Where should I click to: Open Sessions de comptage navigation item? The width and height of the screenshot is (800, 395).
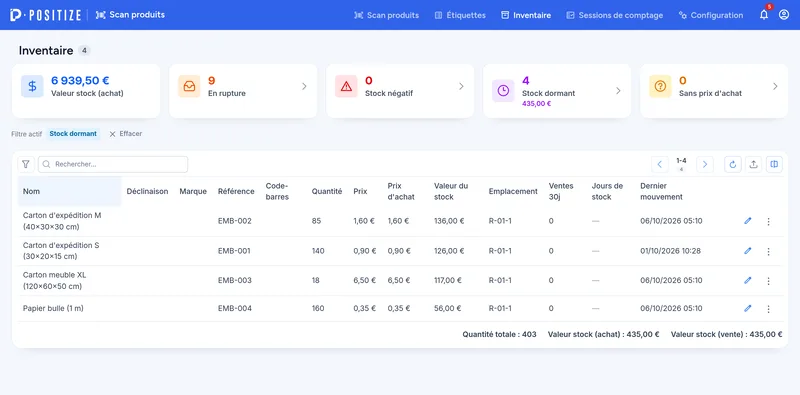(615, 15)
